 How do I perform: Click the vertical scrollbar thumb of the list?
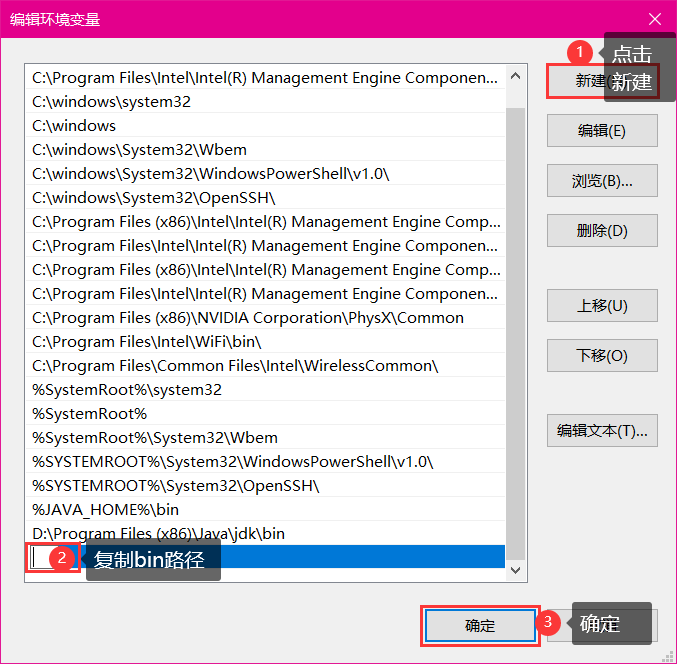515,333
